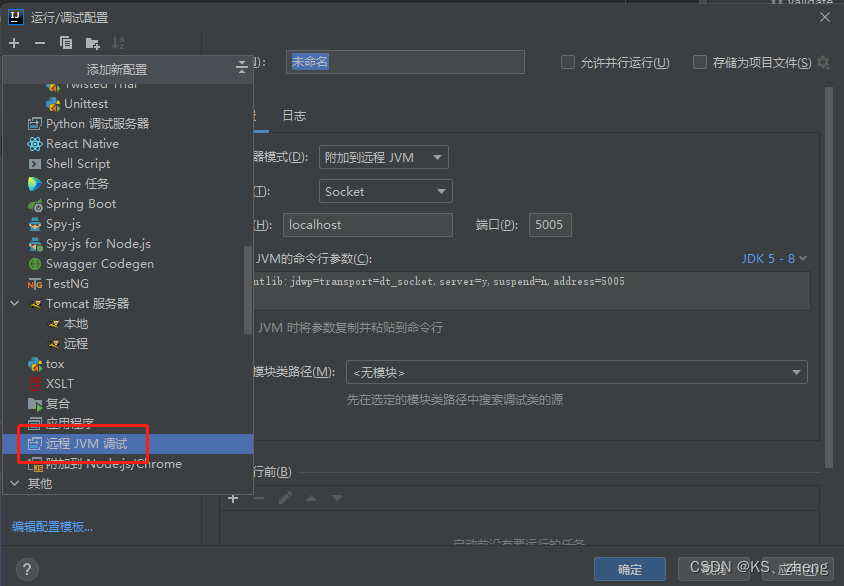
Task: Enable the 允许并行运行 checkbox
Action: 568,62
